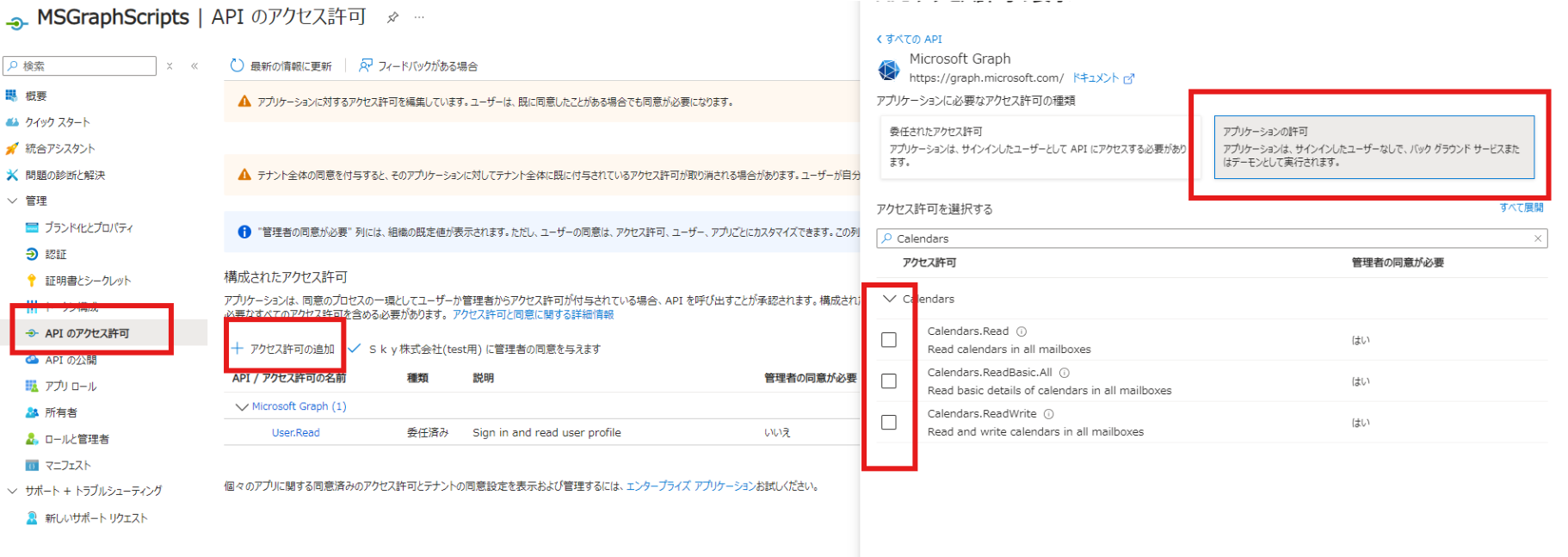Click the API の公開 cloud icon
The height and width of the screenshot is (557, 1568).
pos(32,360)
